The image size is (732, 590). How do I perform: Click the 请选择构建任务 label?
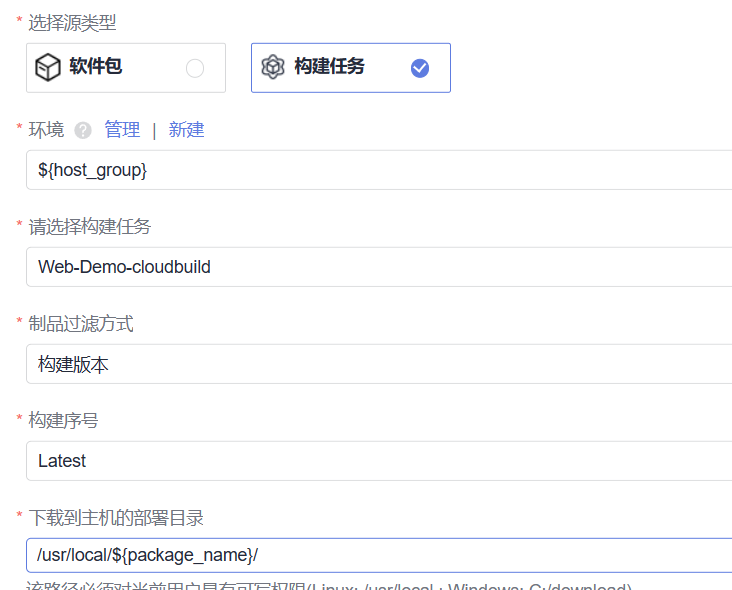tap(90, 227)
